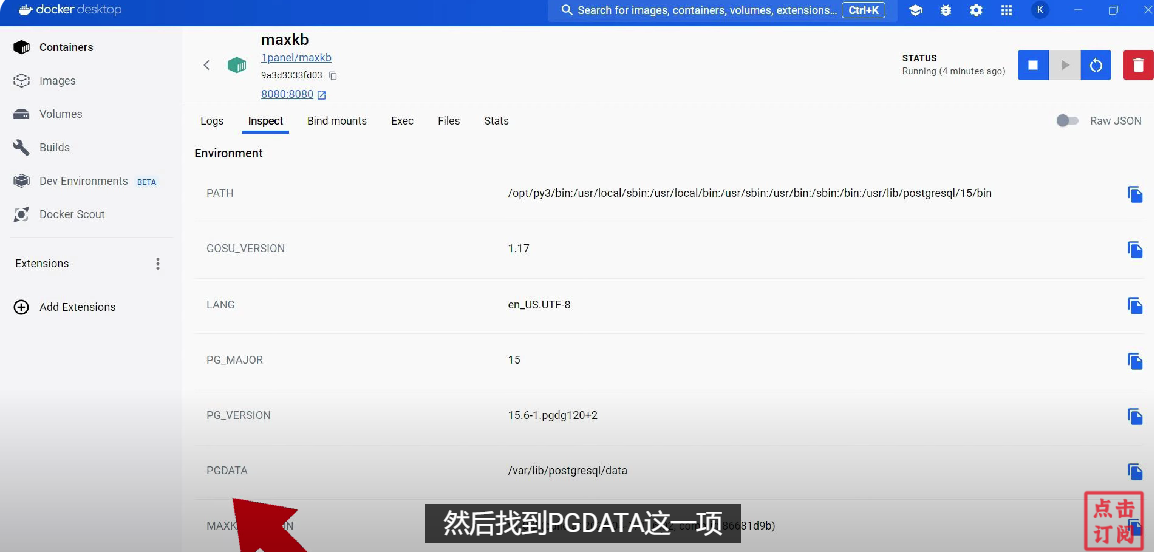
Task: Switch to the Files tab
Action: pyautogui.click(x=448, y=121)
